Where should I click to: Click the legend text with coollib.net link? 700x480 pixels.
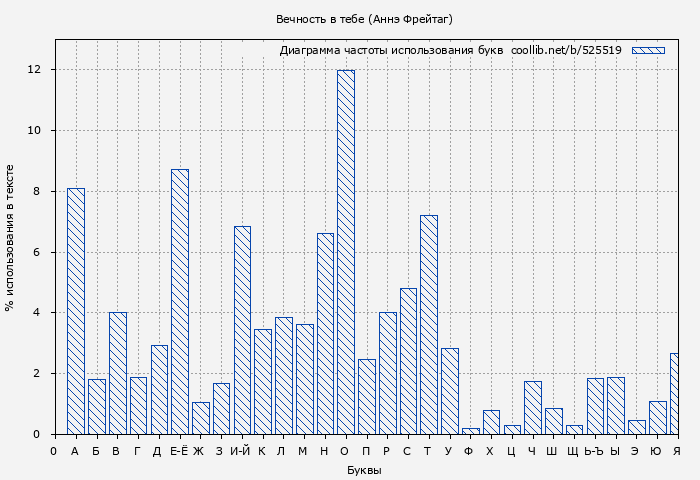[450, 50]
